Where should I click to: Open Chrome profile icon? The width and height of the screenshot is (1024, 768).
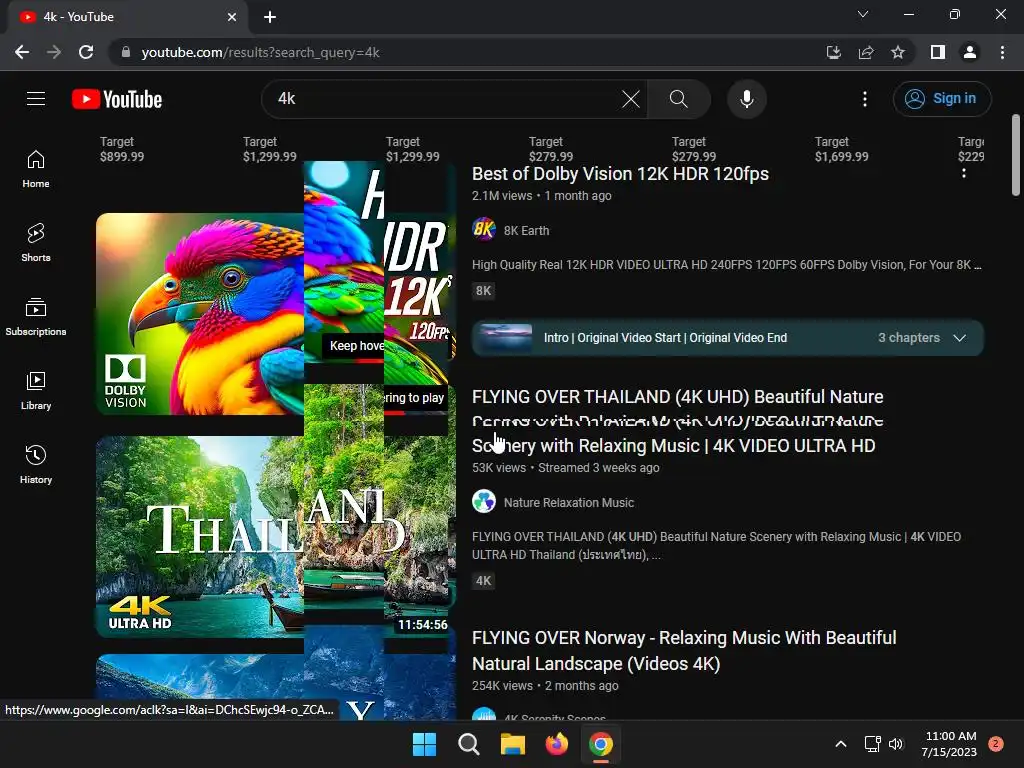(970, 52)
